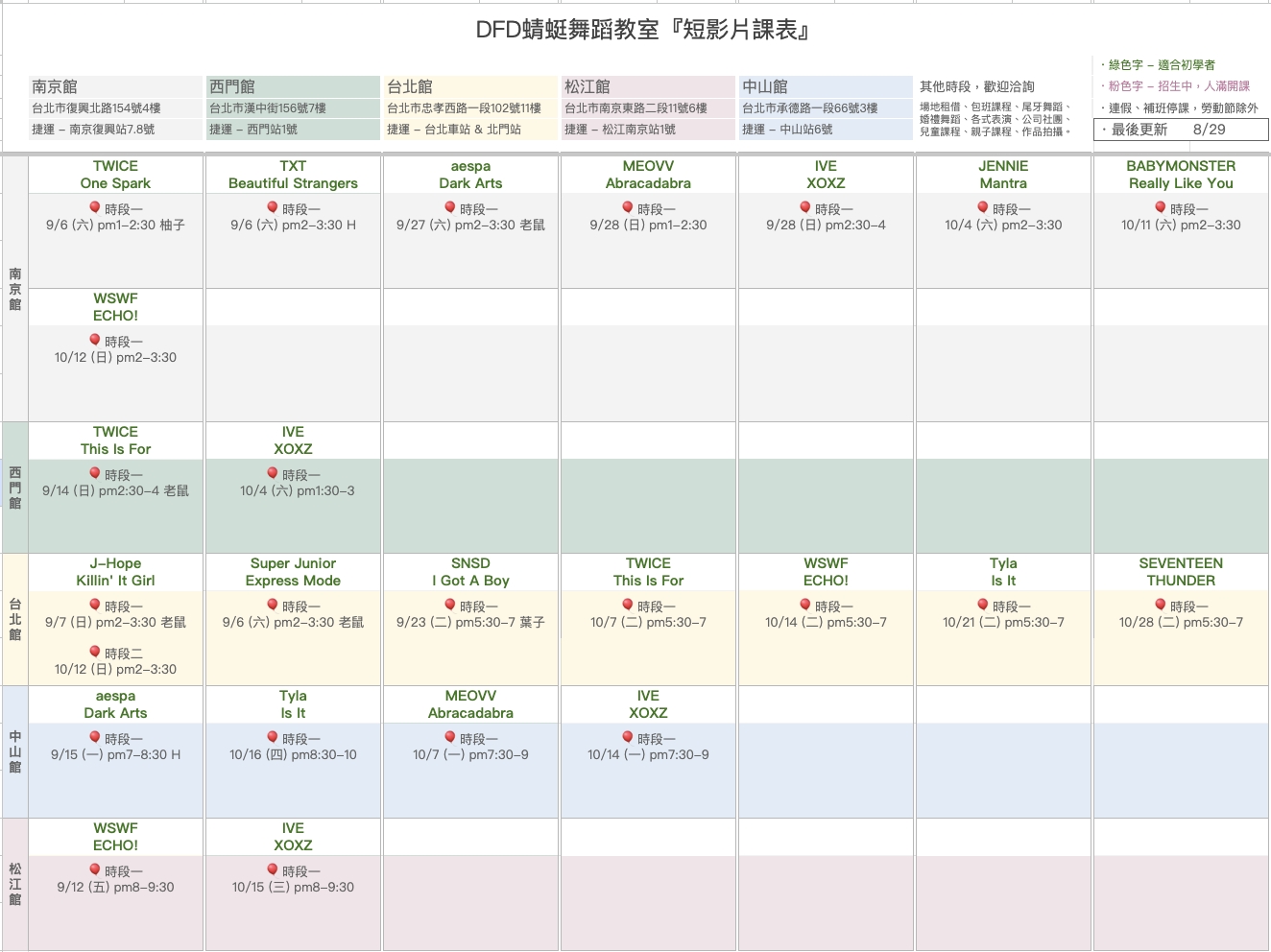Click the 其他時段，歡迎洽詢 cell

(x=977, y=86)
